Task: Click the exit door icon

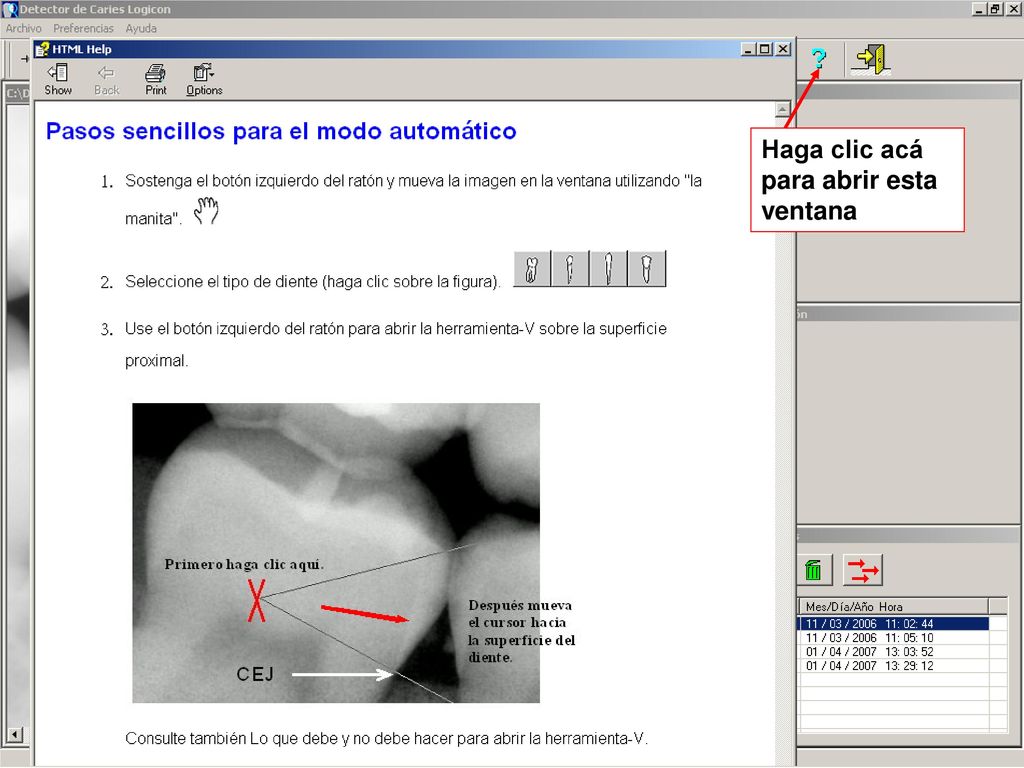Action: point(871,59)
